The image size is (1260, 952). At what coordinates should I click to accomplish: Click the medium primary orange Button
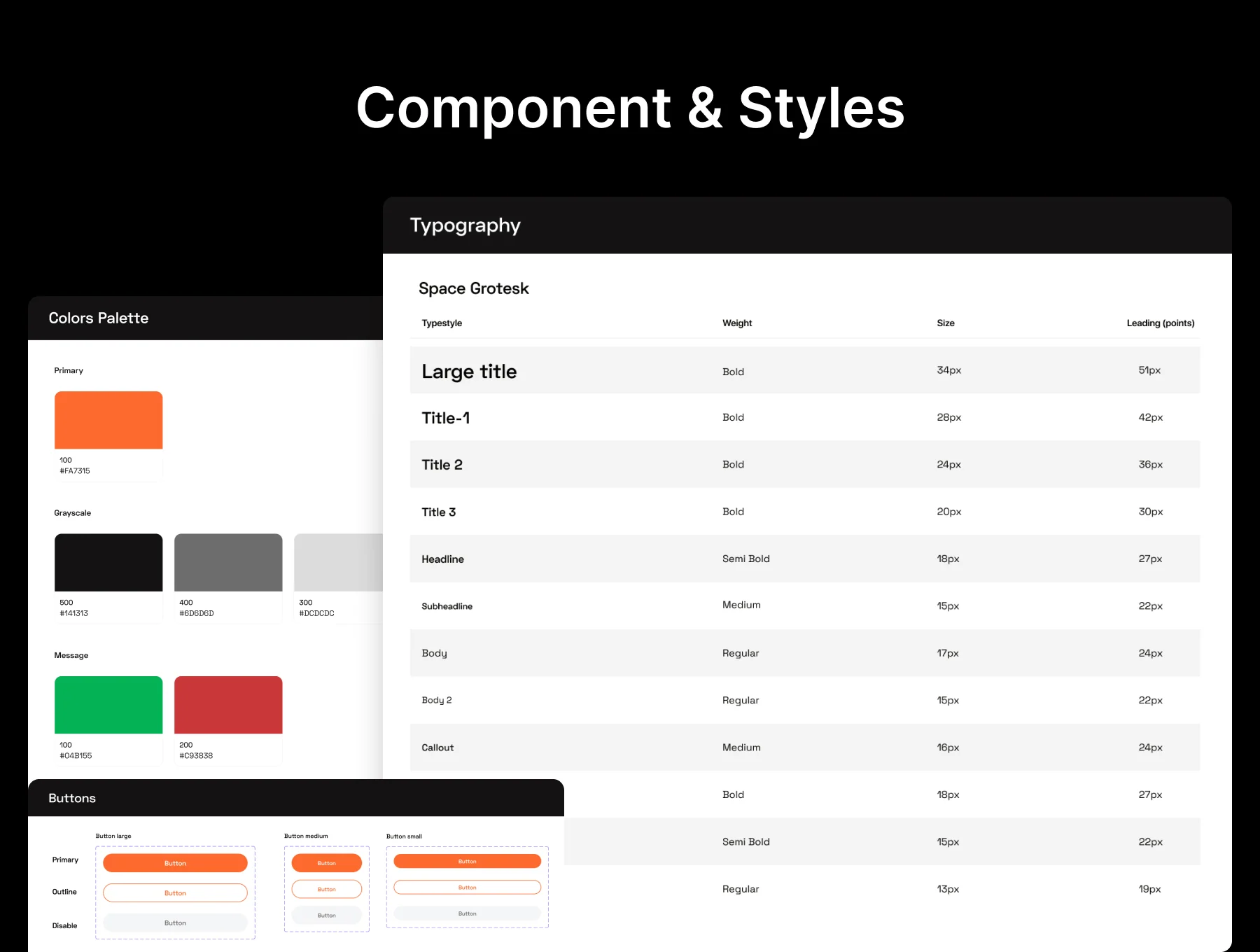coord(327,863)
